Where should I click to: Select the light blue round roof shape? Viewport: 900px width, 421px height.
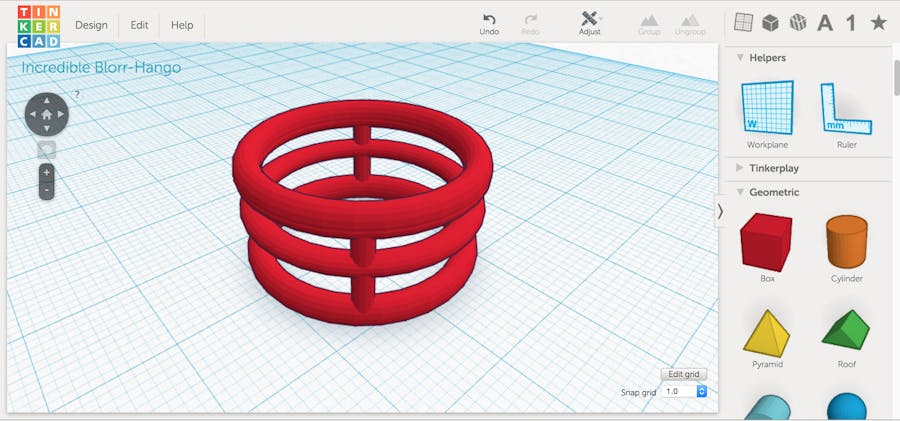click(767, 408)
